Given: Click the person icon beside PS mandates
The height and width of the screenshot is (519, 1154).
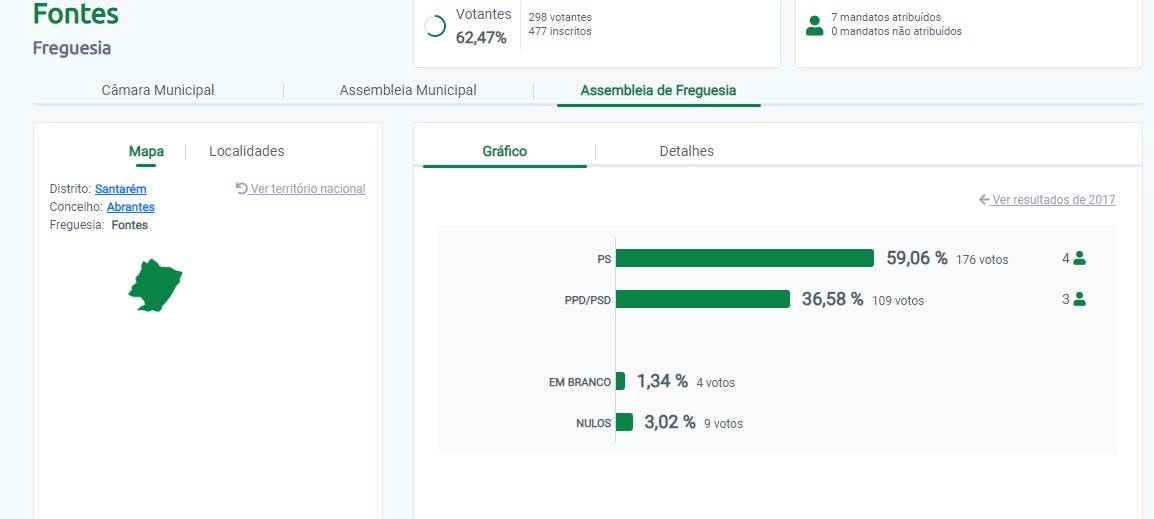Looking at the screenshot, I should tap(1079, 258).
